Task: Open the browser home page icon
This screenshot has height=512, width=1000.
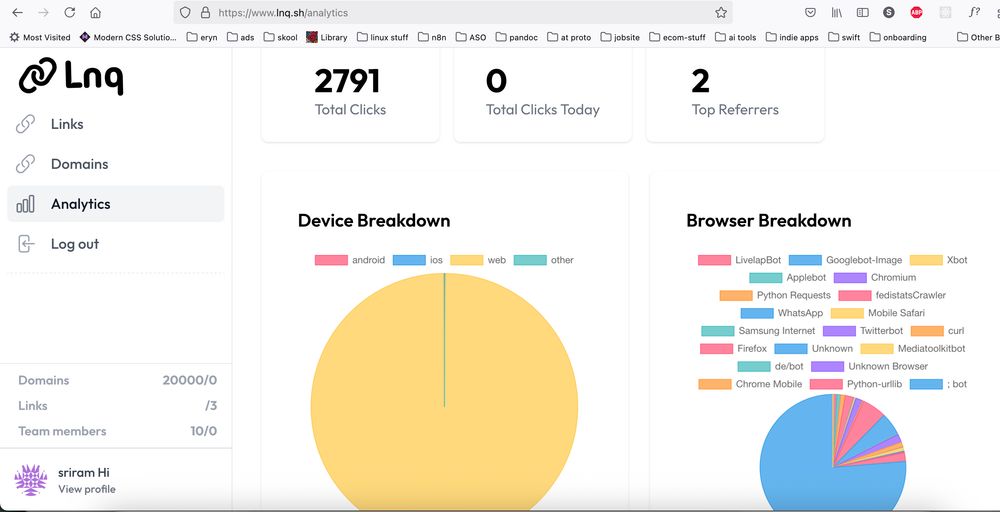Action: [x=95, y=12]
